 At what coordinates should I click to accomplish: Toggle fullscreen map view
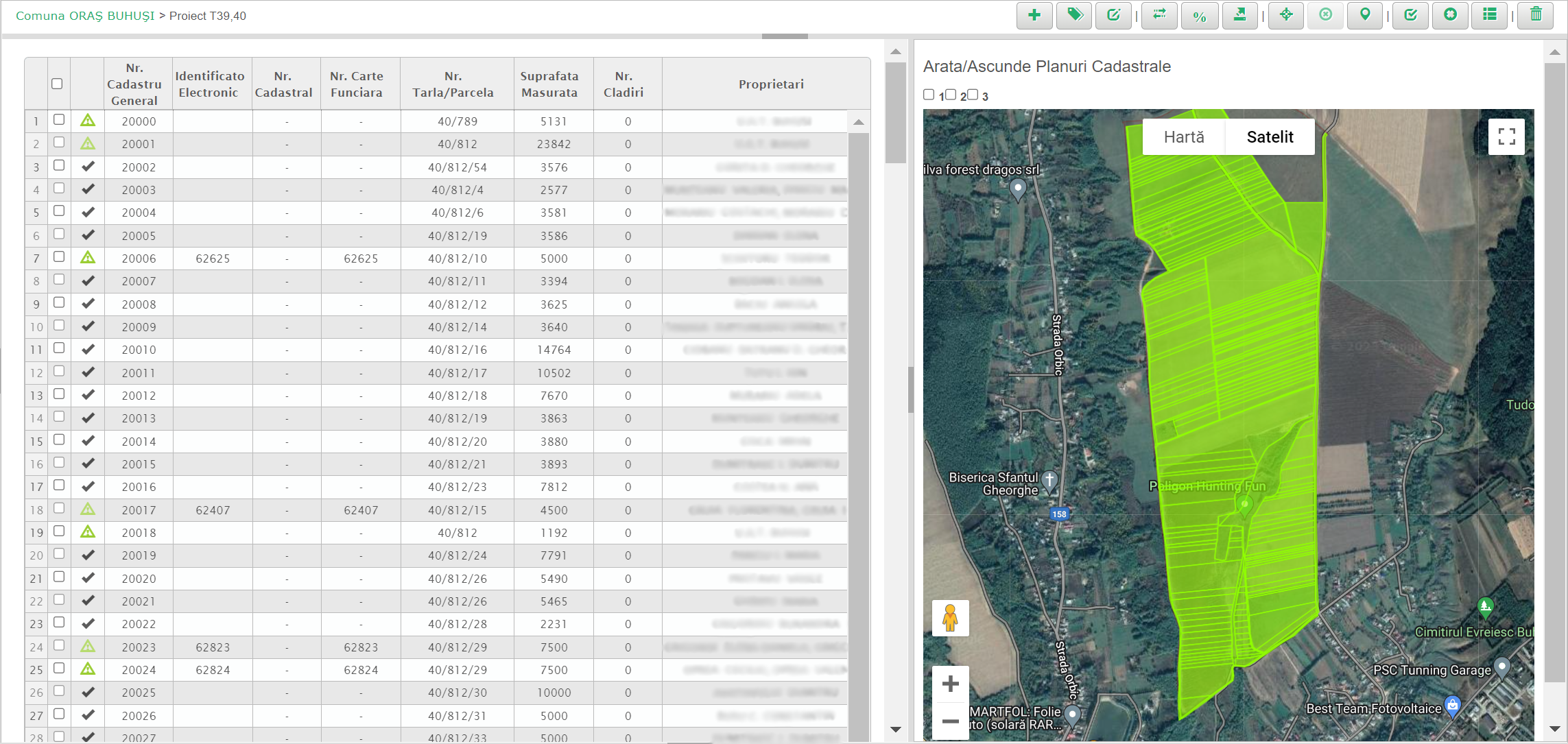pos(1506,136)
